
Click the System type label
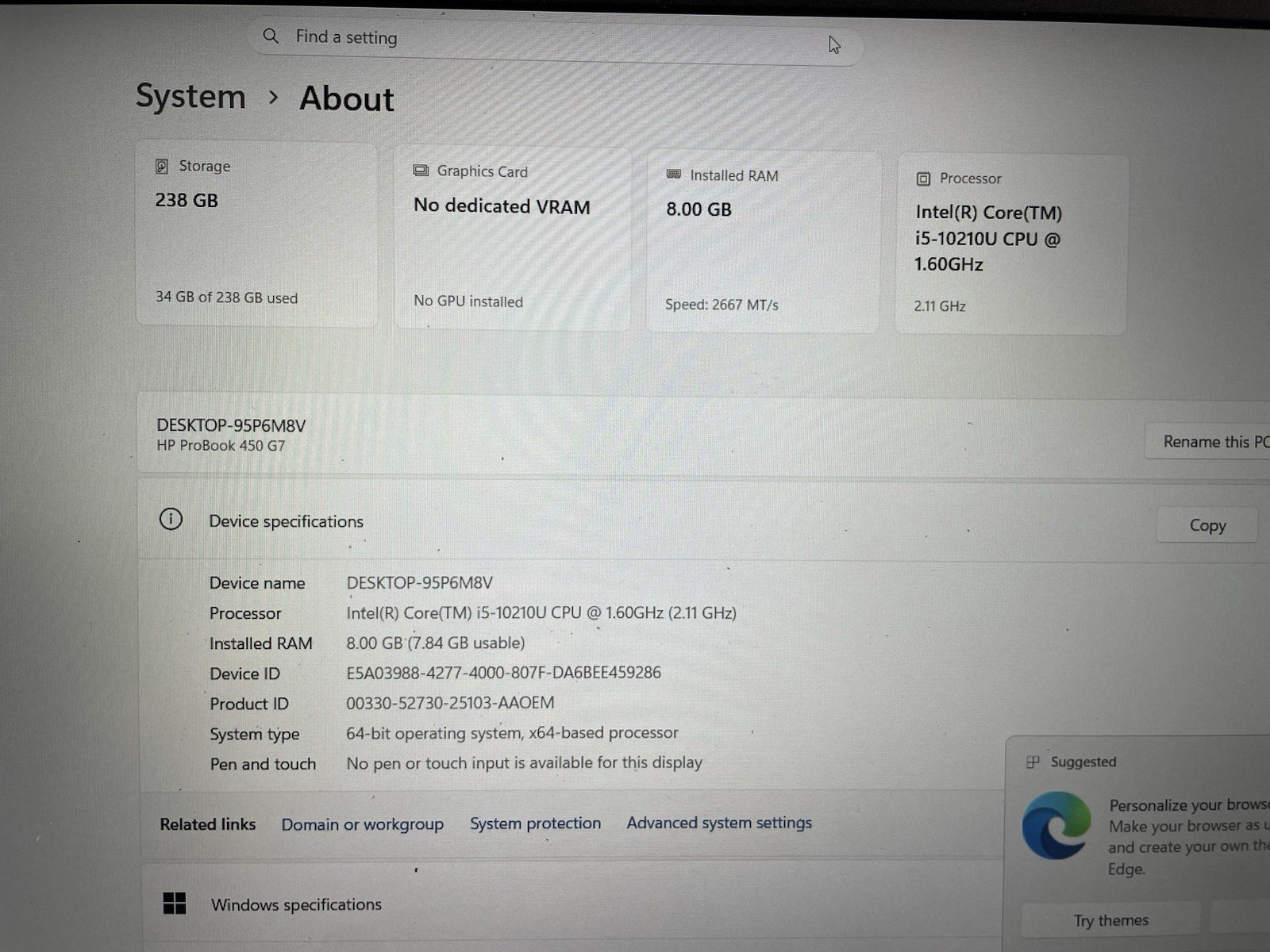pos(254,735)
